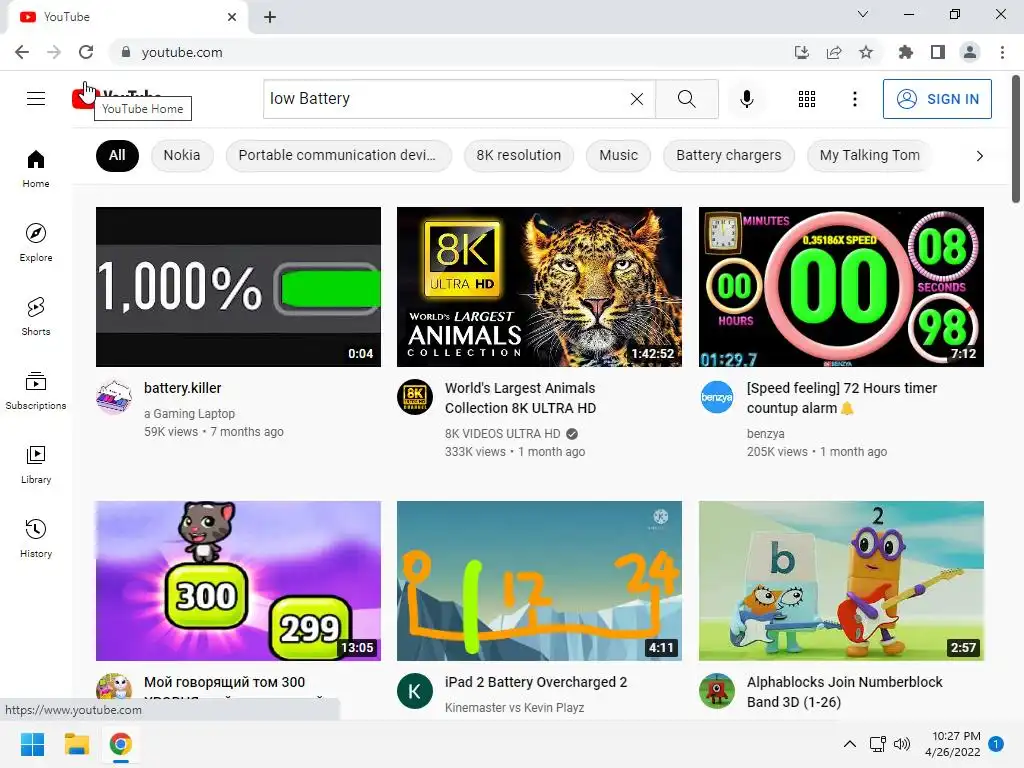
Task: Open 8K VIDEOS ULTRA HD channel
Action: [503, 434]
